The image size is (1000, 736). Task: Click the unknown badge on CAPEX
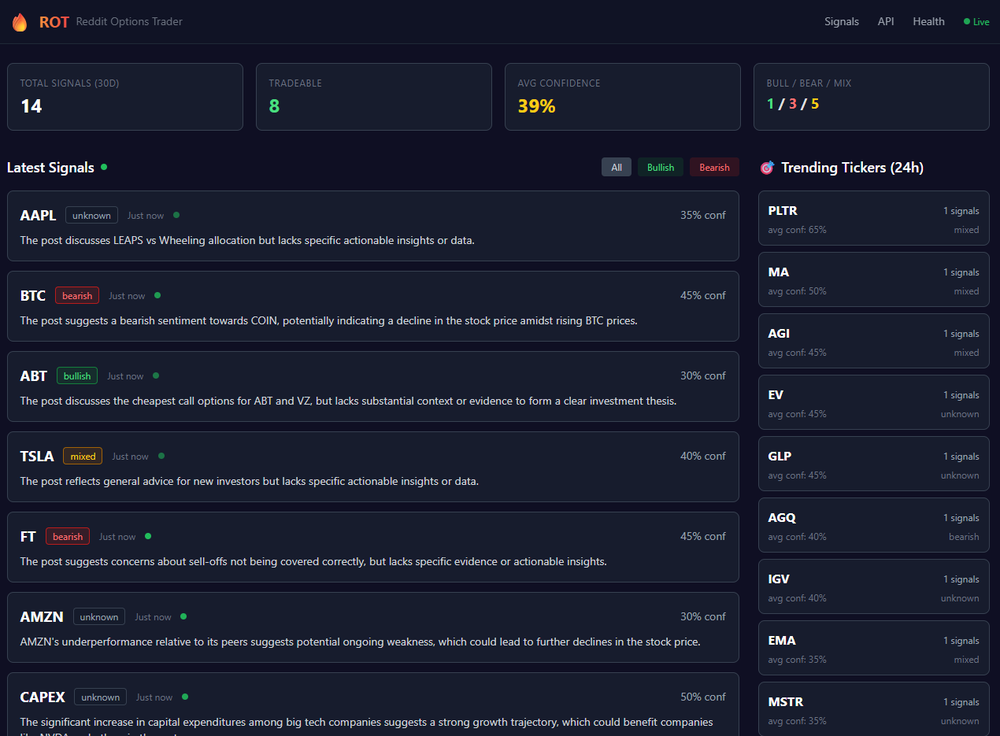(x=100, y=698)
